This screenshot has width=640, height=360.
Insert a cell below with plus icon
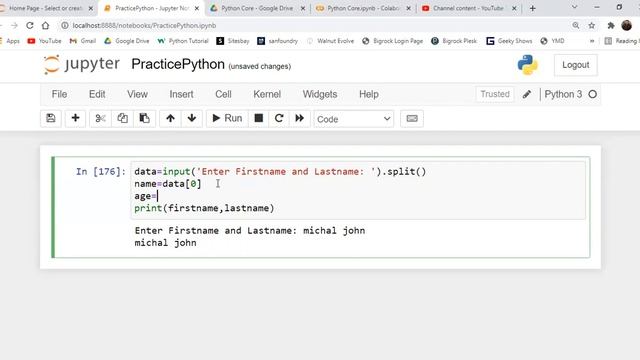pyautogui.click(x=75, y=118)
